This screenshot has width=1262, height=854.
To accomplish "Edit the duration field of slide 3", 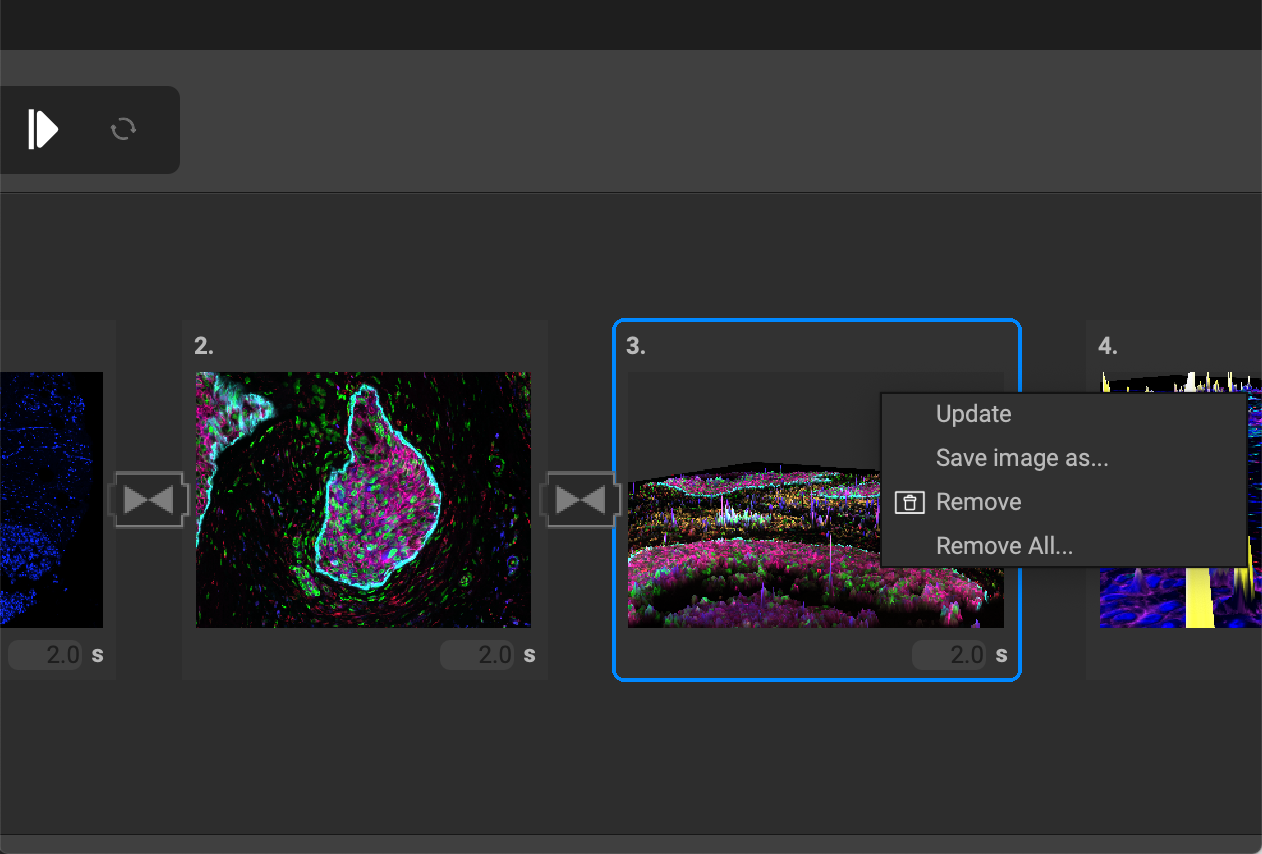I will coord(949,655).
